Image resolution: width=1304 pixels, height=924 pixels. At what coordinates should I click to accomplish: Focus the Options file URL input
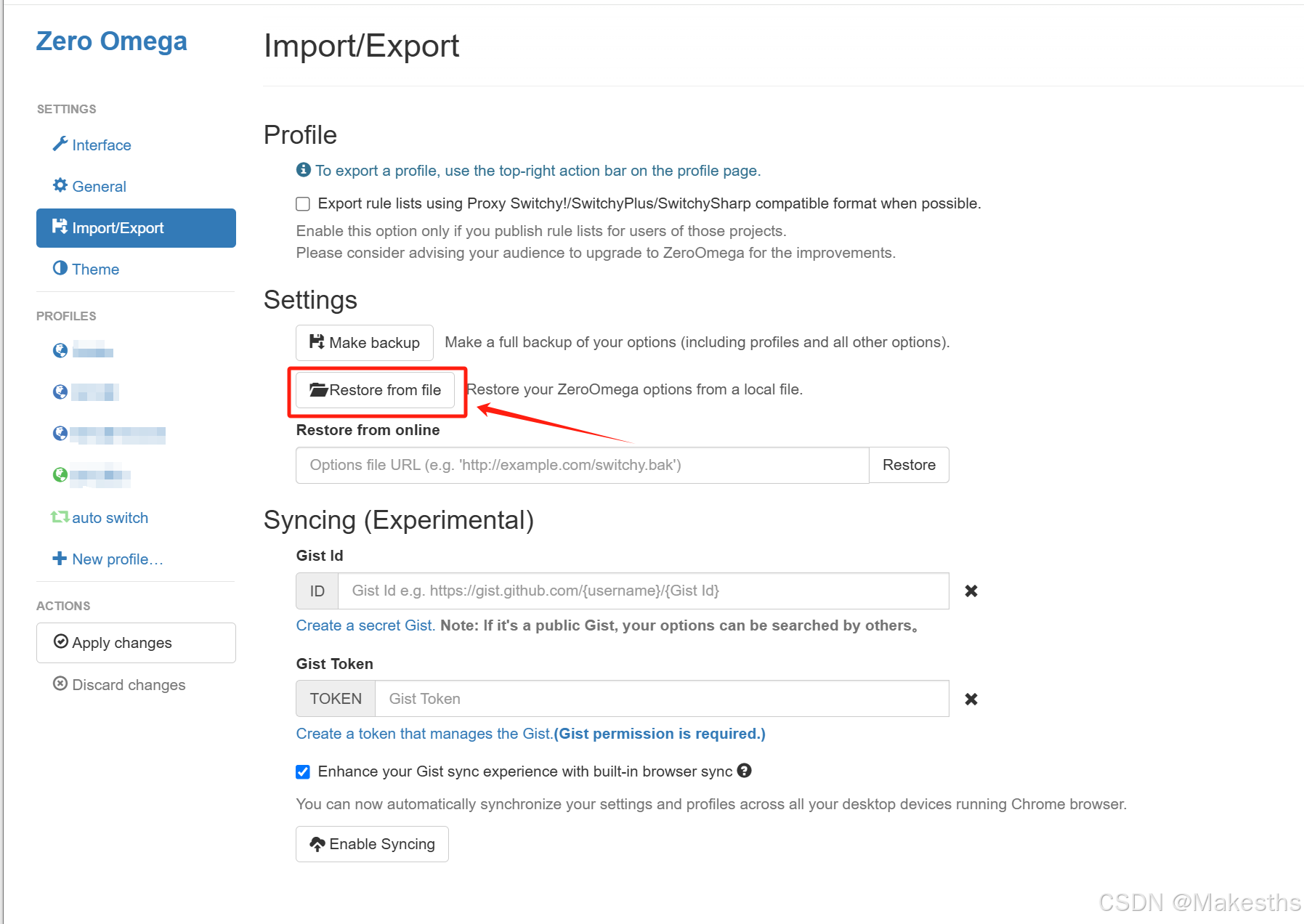583,465
